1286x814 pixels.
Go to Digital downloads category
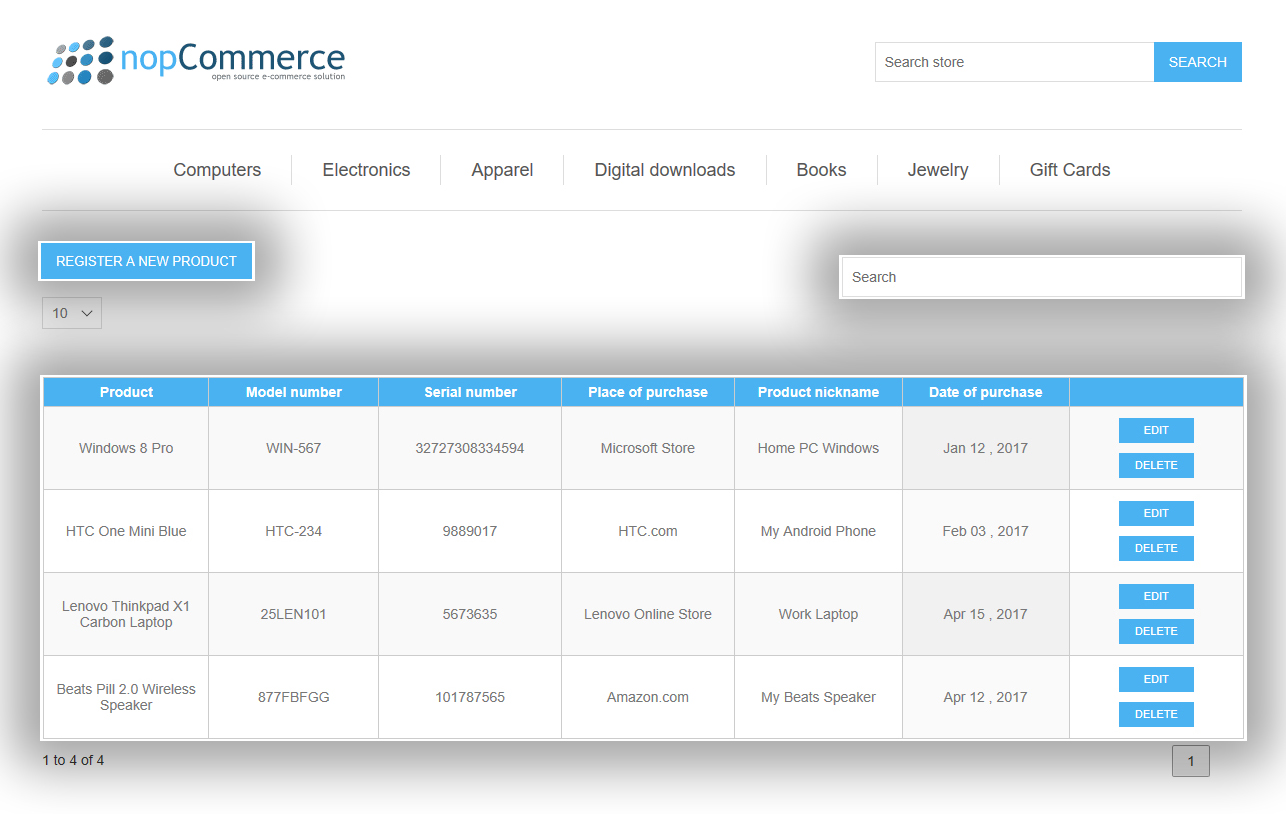point(665,170)
